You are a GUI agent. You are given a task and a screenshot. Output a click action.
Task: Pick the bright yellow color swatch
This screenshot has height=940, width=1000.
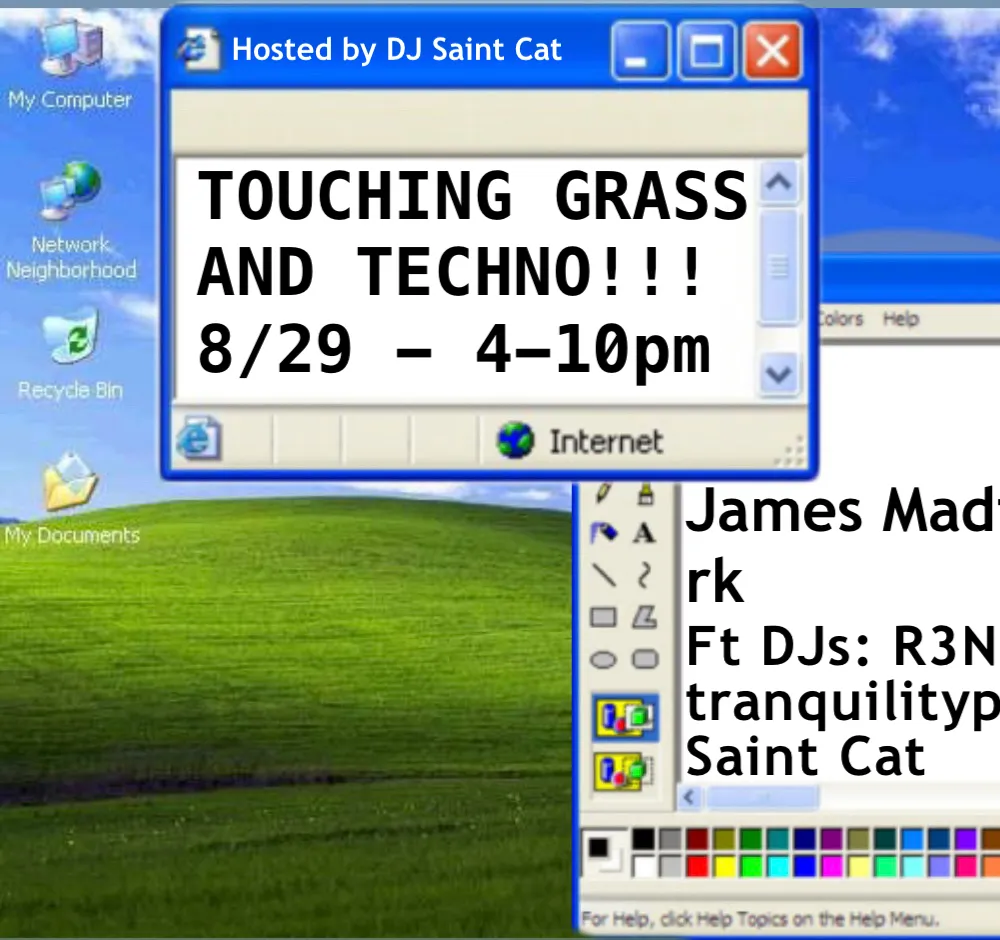[x=724, y=866]
